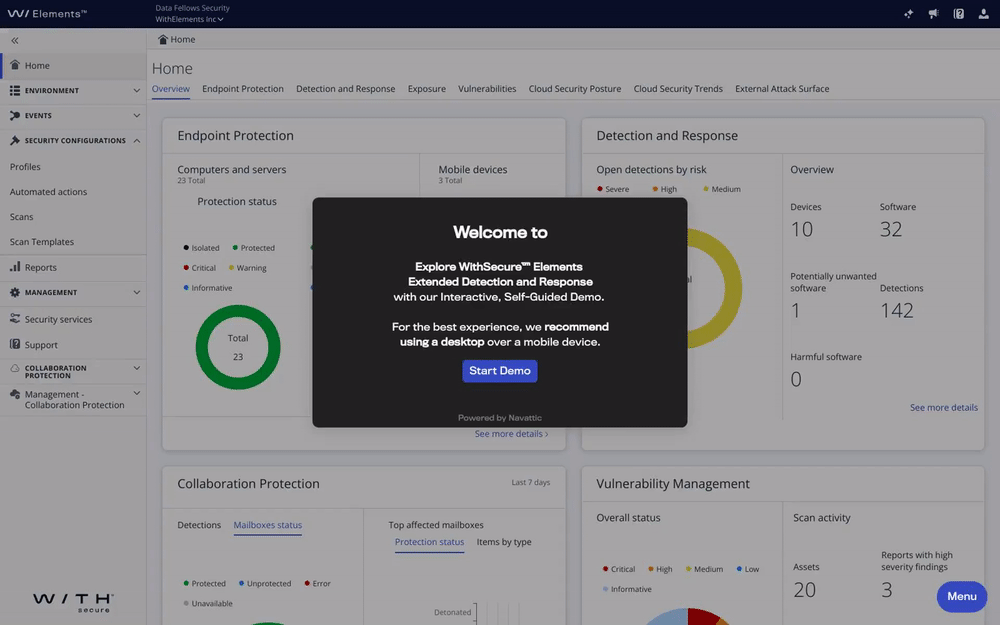Screen dimensions: 1000x625
Task: Switch to External Attack Surface tab
Action: pyautogui.click(x=782, y=89)
